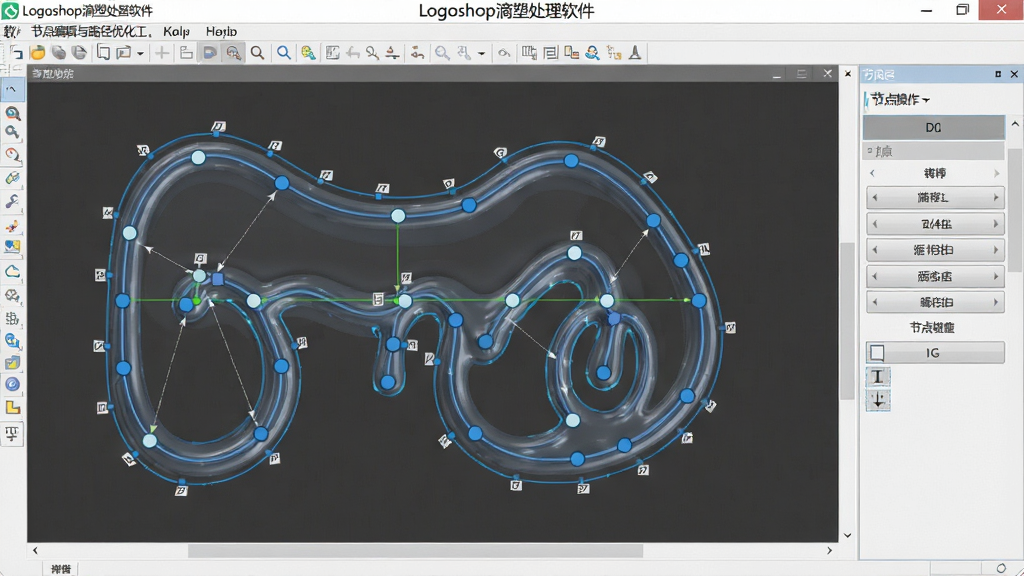Viewport: 1024px width, 576px height.
Task: Click the IG button in right panel
Action: pos(935,353)
